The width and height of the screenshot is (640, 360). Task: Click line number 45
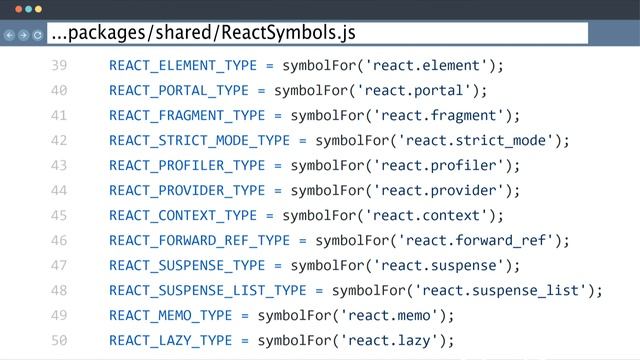point(59,216)
